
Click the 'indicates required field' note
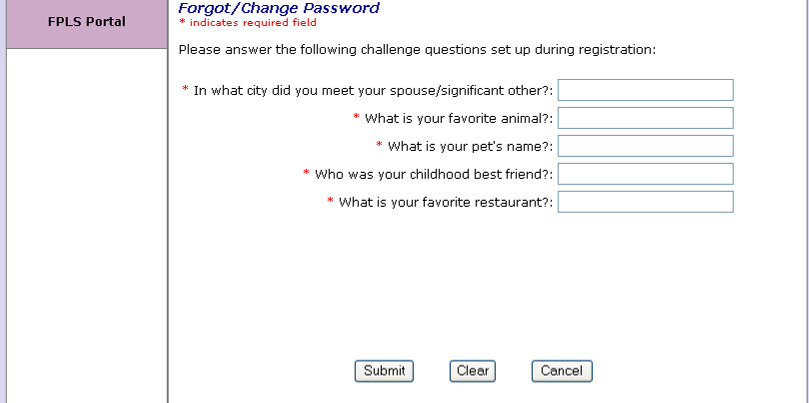click(252, 22)
